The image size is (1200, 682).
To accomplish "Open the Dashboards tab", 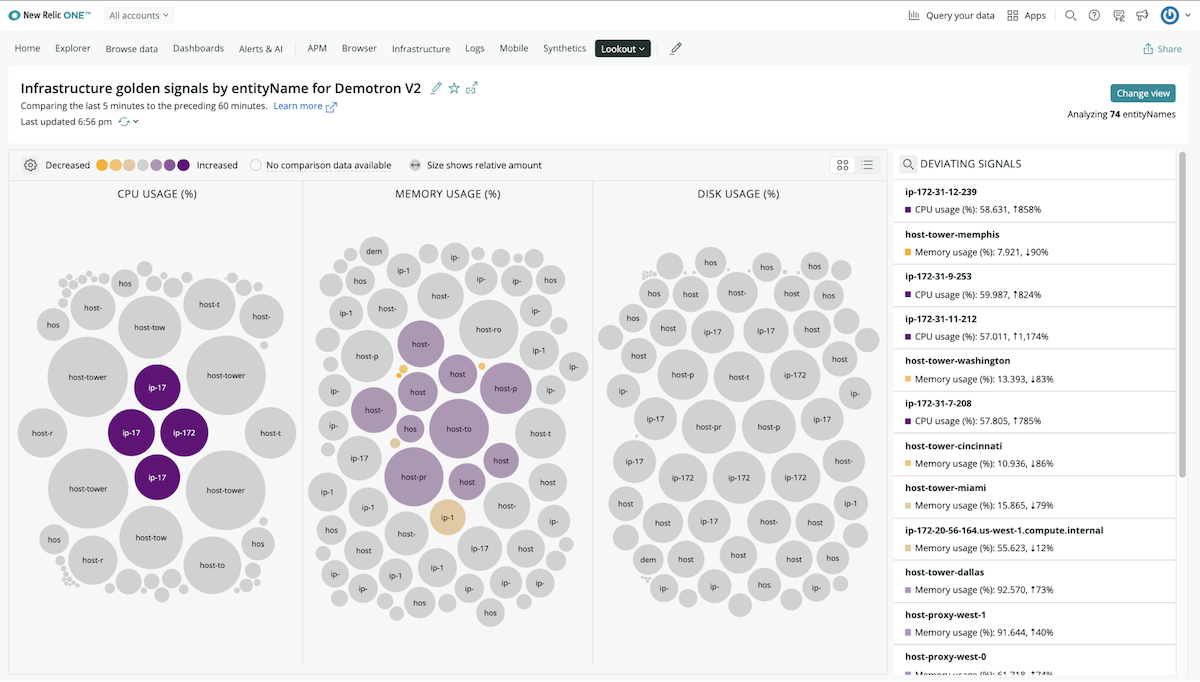I will tap(198, 48).
